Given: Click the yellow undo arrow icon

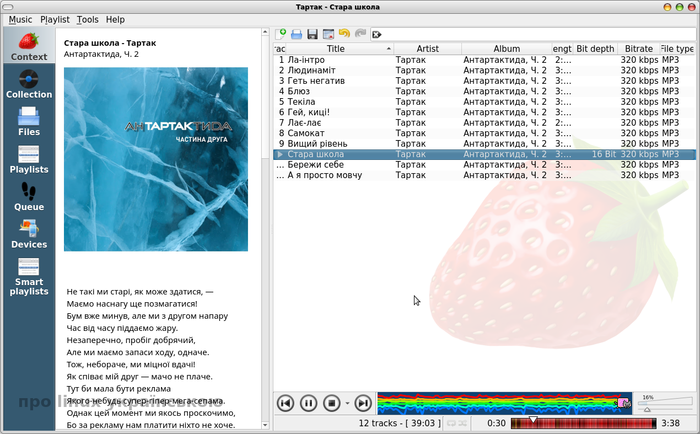Looking at the screenshot, I should (344, 33).
